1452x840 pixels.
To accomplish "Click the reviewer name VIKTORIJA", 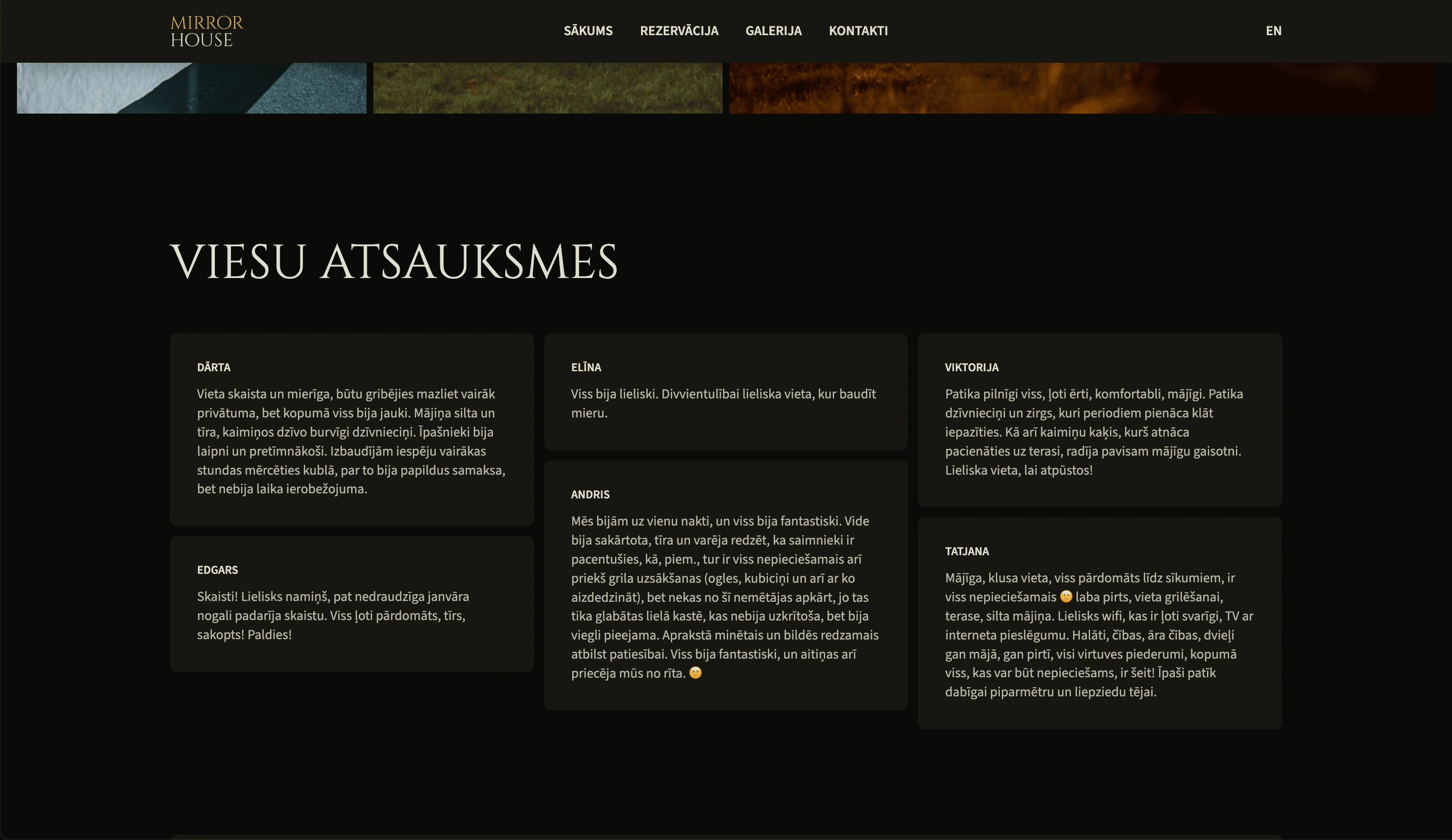I will [971, 367].
